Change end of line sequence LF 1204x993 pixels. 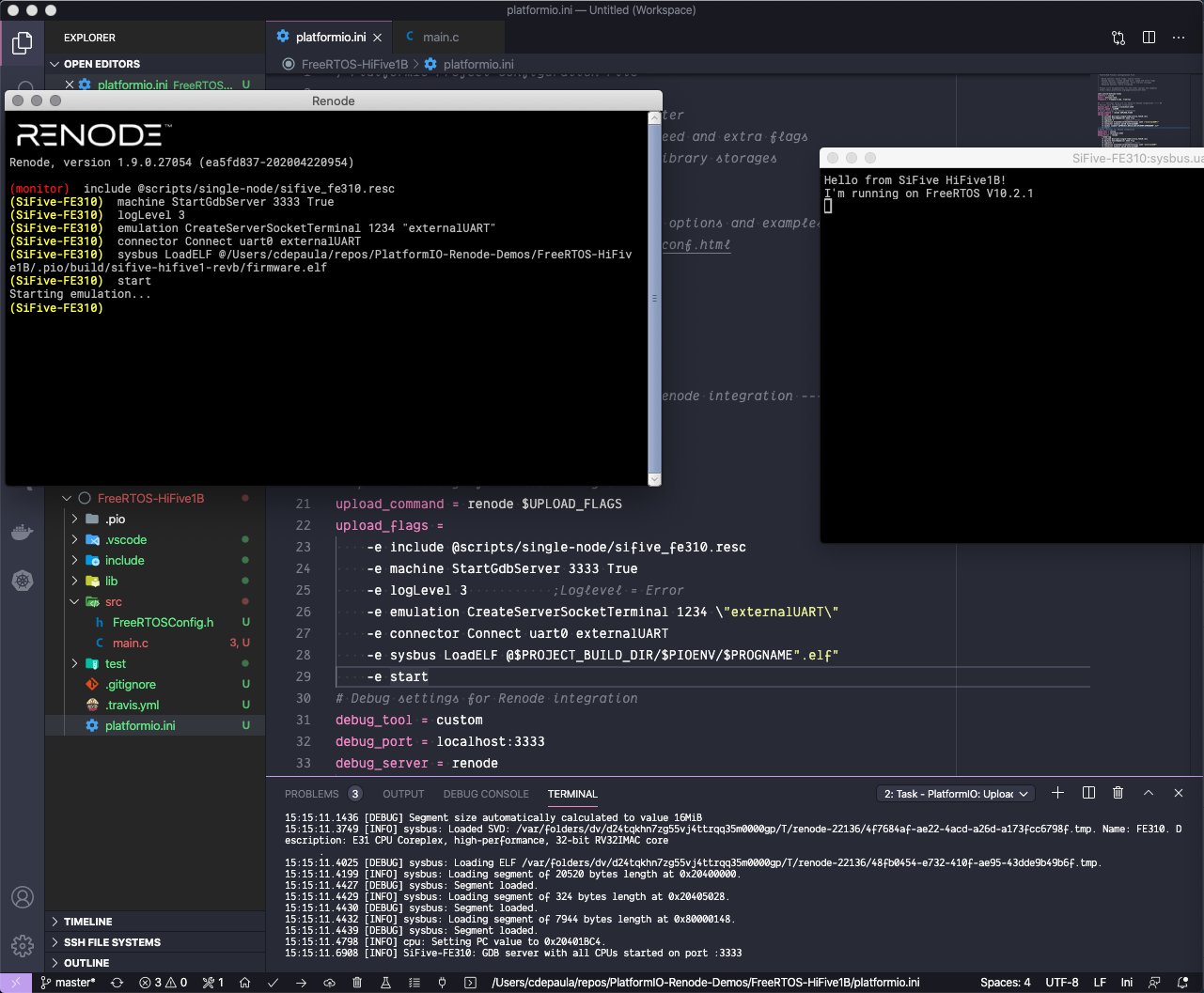pos(1100,983)
